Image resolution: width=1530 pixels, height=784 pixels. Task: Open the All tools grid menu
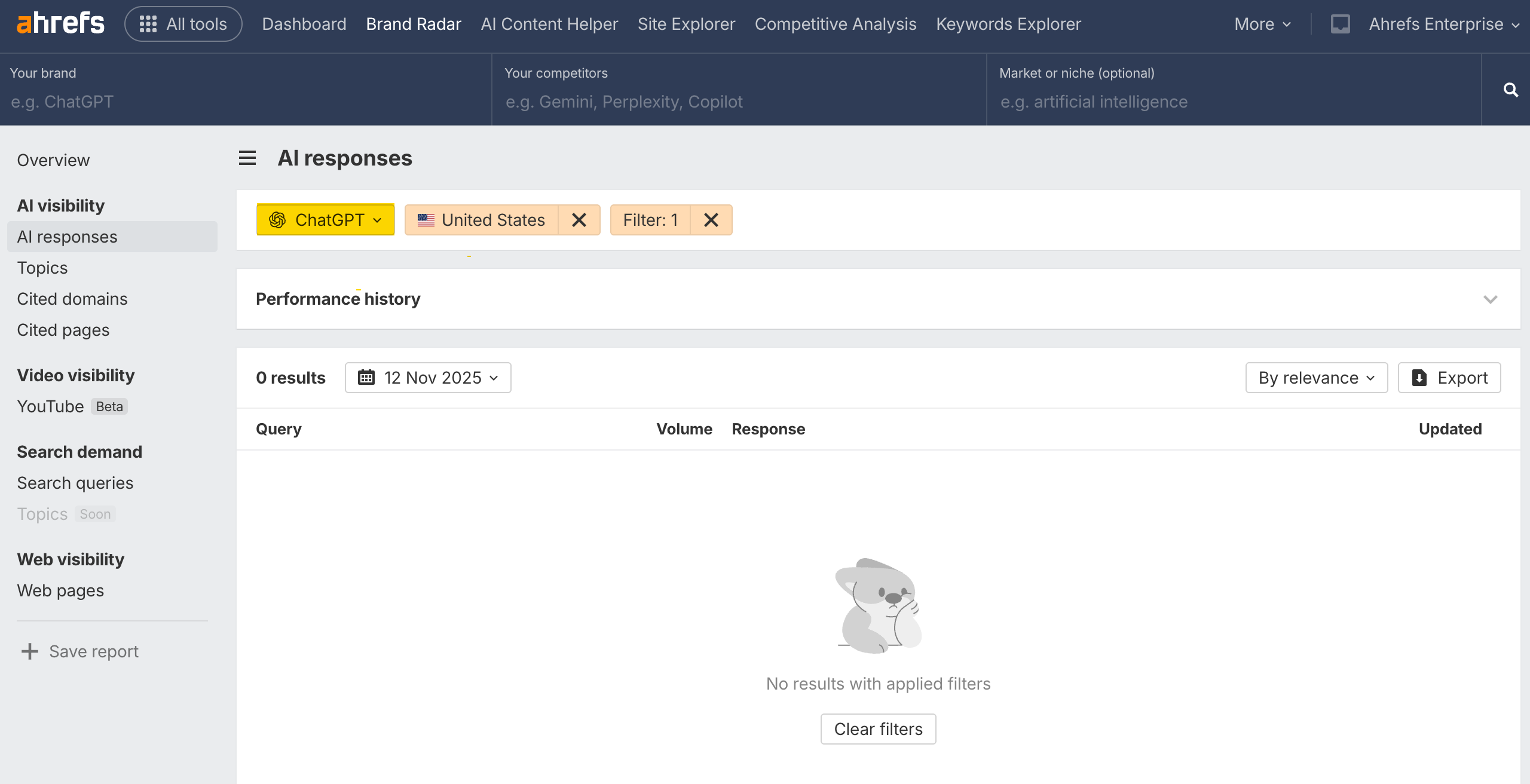(x=183, y=24)
